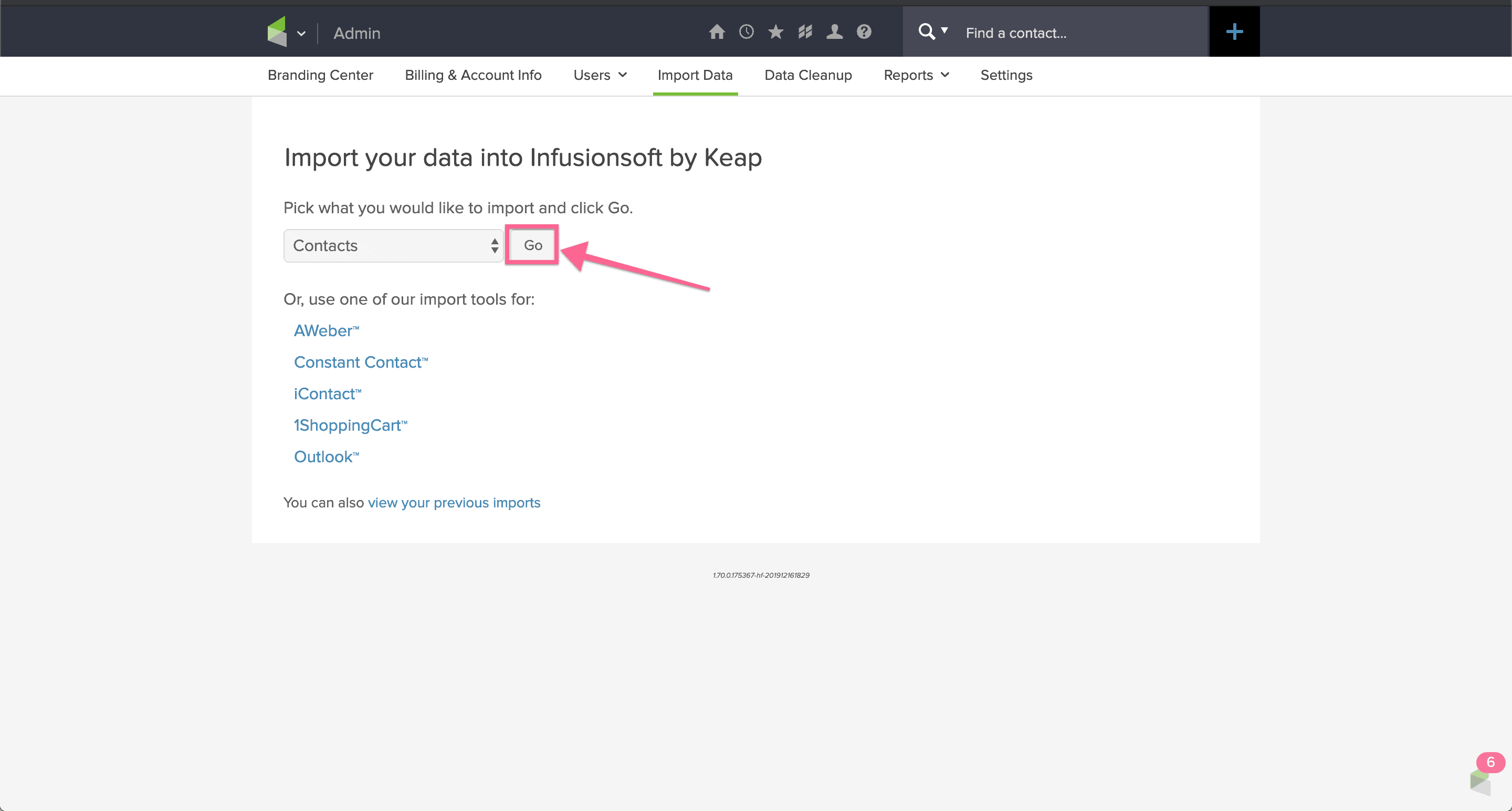Click the Admin section title

pyautogui.click(x=356, y=34)
